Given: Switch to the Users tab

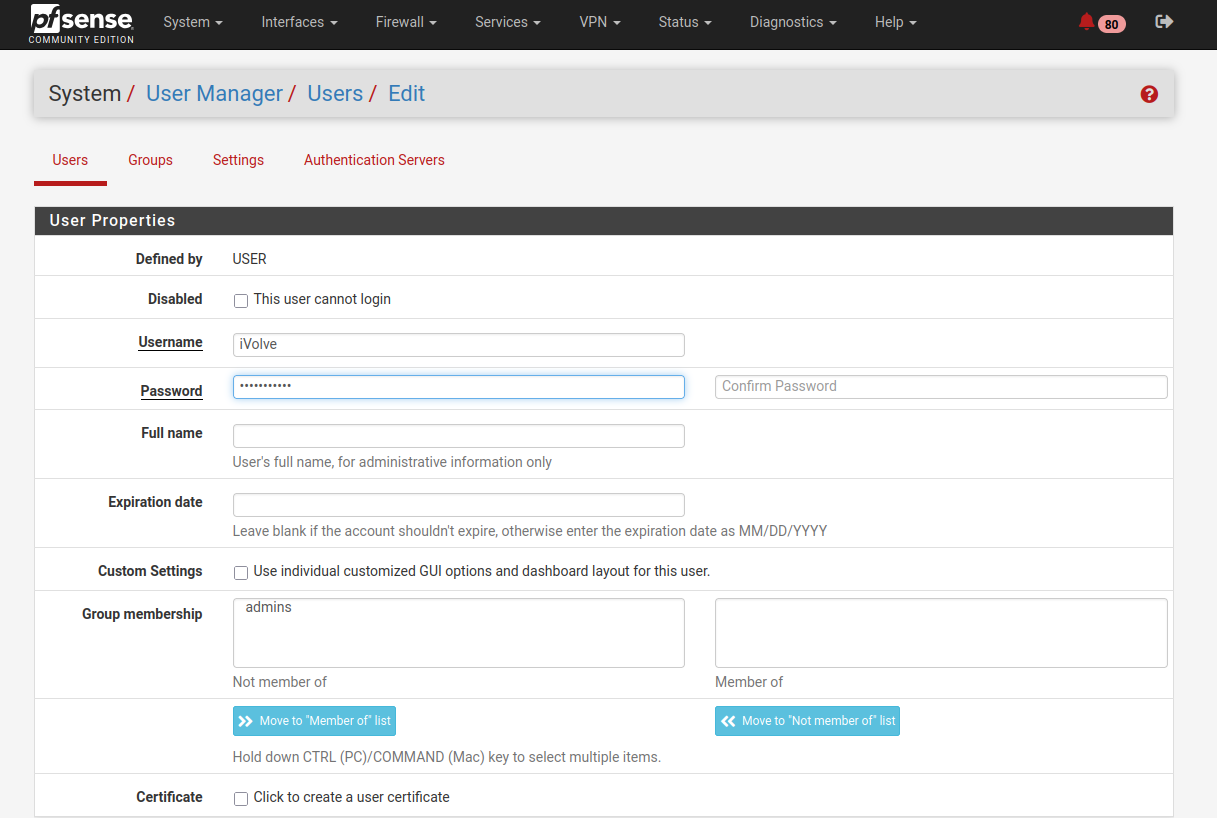Looking at the screenshot, I should tap(70, 160).
